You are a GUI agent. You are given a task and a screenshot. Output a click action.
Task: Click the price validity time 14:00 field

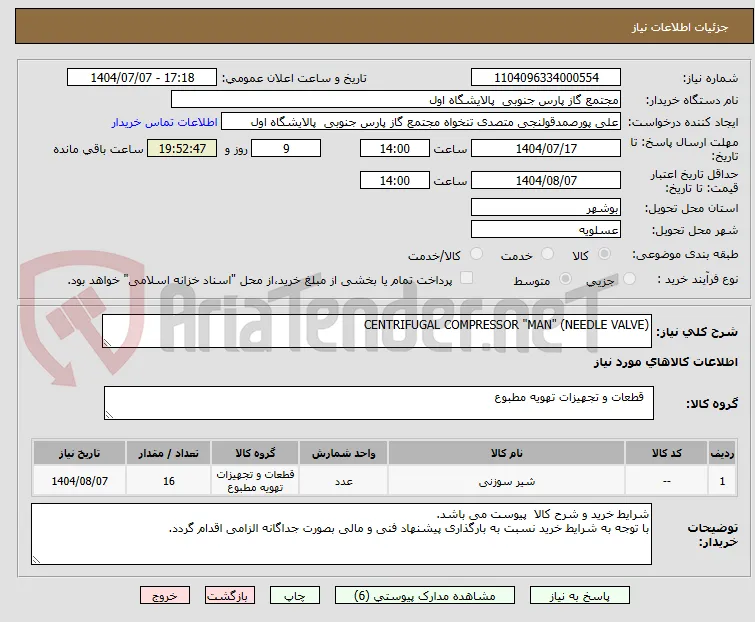coord(395,181)
